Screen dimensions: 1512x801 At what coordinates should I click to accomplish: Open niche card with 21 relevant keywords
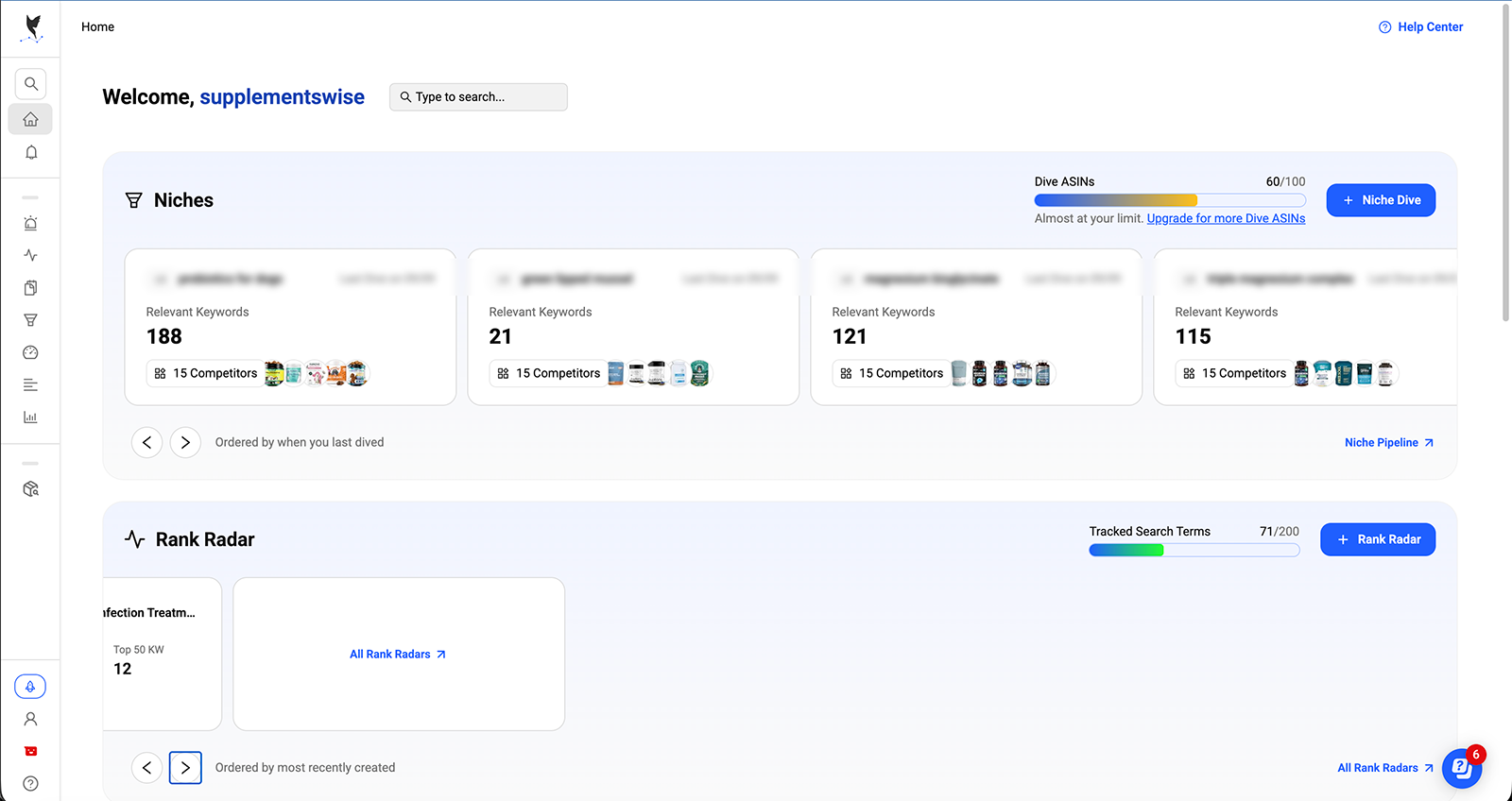[633, 327]
